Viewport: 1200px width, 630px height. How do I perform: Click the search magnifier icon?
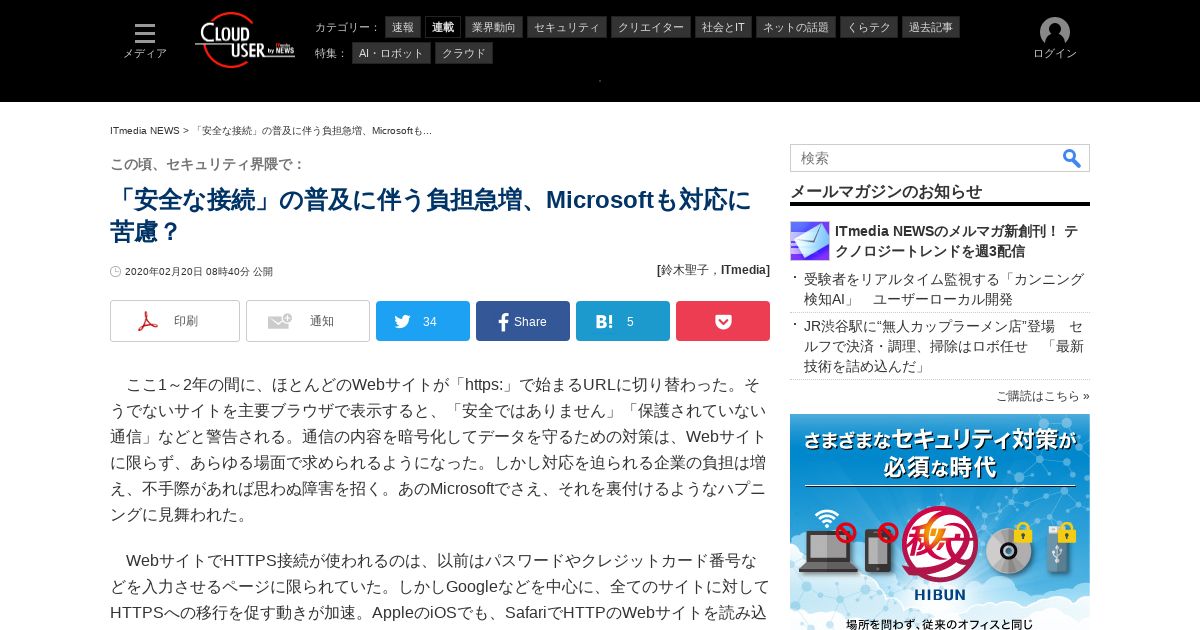click(x=1072, y=158)
